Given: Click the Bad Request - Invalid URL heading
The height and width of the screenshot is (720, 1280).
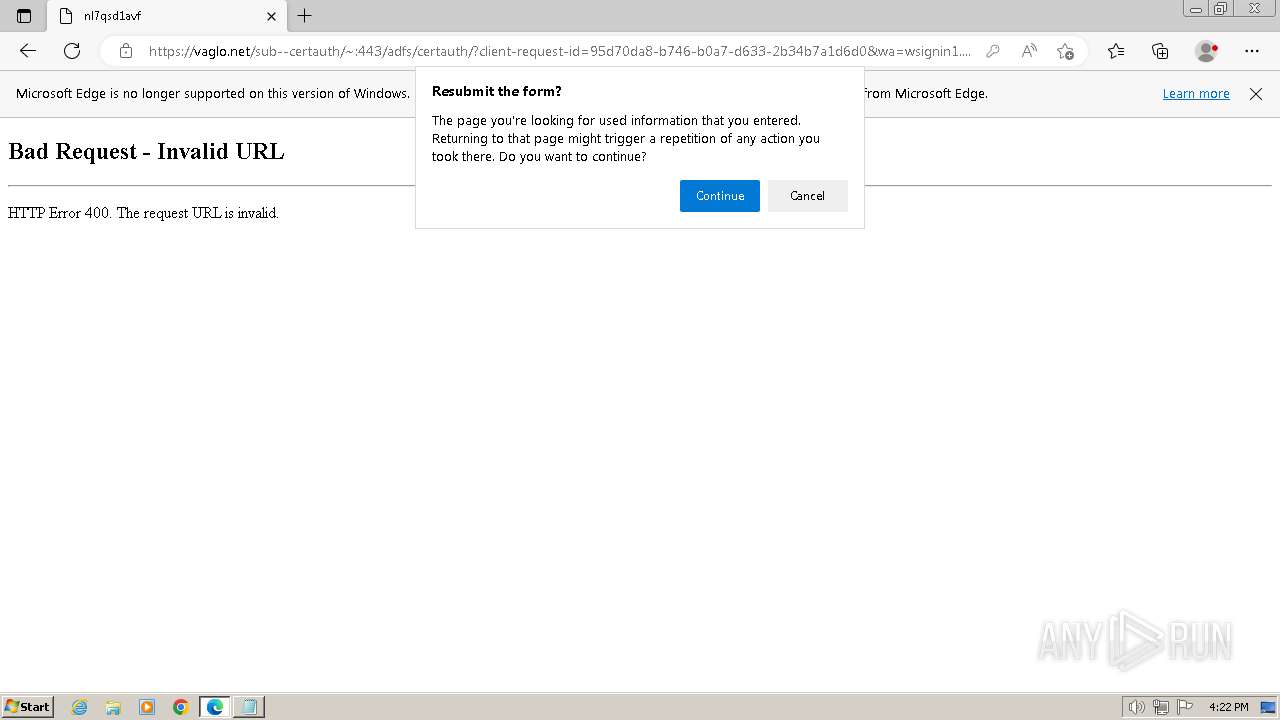Looking at the screenshot, I should [x=146, y=152].
